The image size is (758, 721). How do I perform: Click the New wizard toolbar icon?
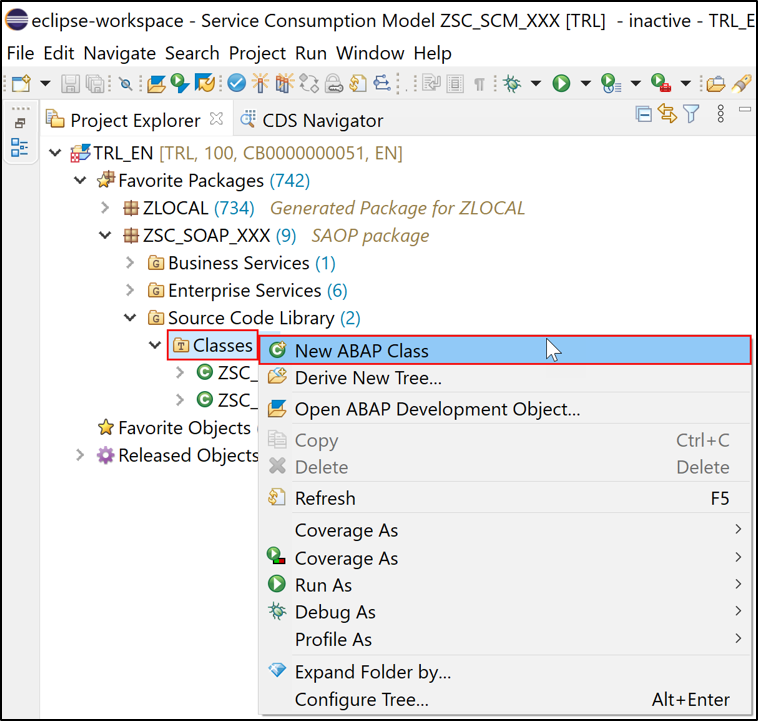tap(21, 84)
